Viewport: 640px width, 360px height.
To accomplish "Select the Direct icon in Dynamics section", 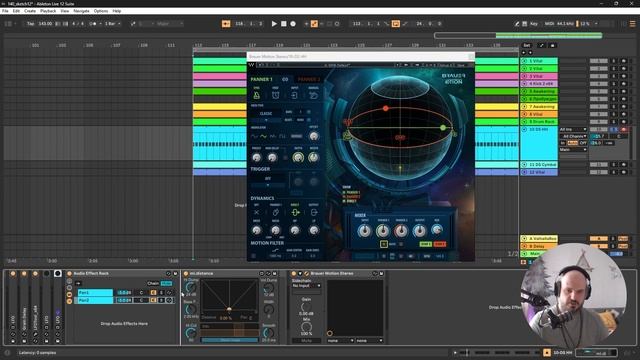I will (x=295, y=212).
